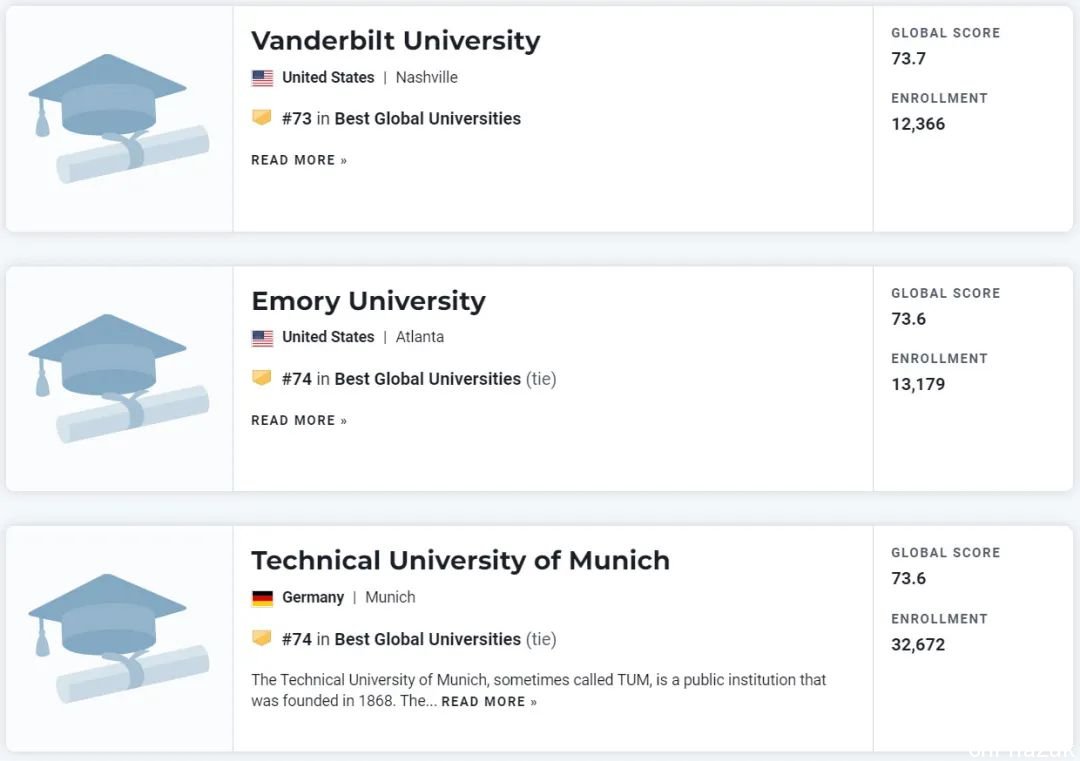Click the #73 ranking badge icon
Viewport: 1080px width, 761px height.
pyautogui.click(x=262, y=117)
